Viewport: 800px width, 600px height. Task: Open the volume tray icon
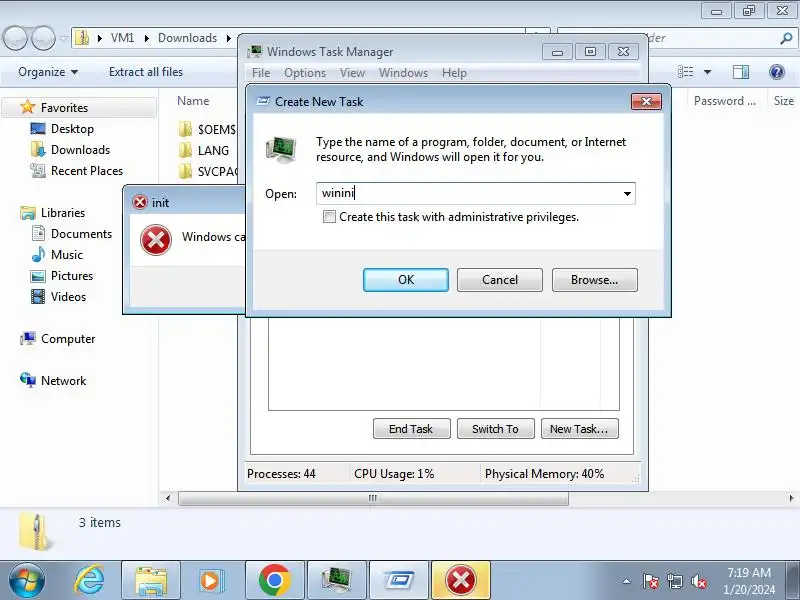698,581
